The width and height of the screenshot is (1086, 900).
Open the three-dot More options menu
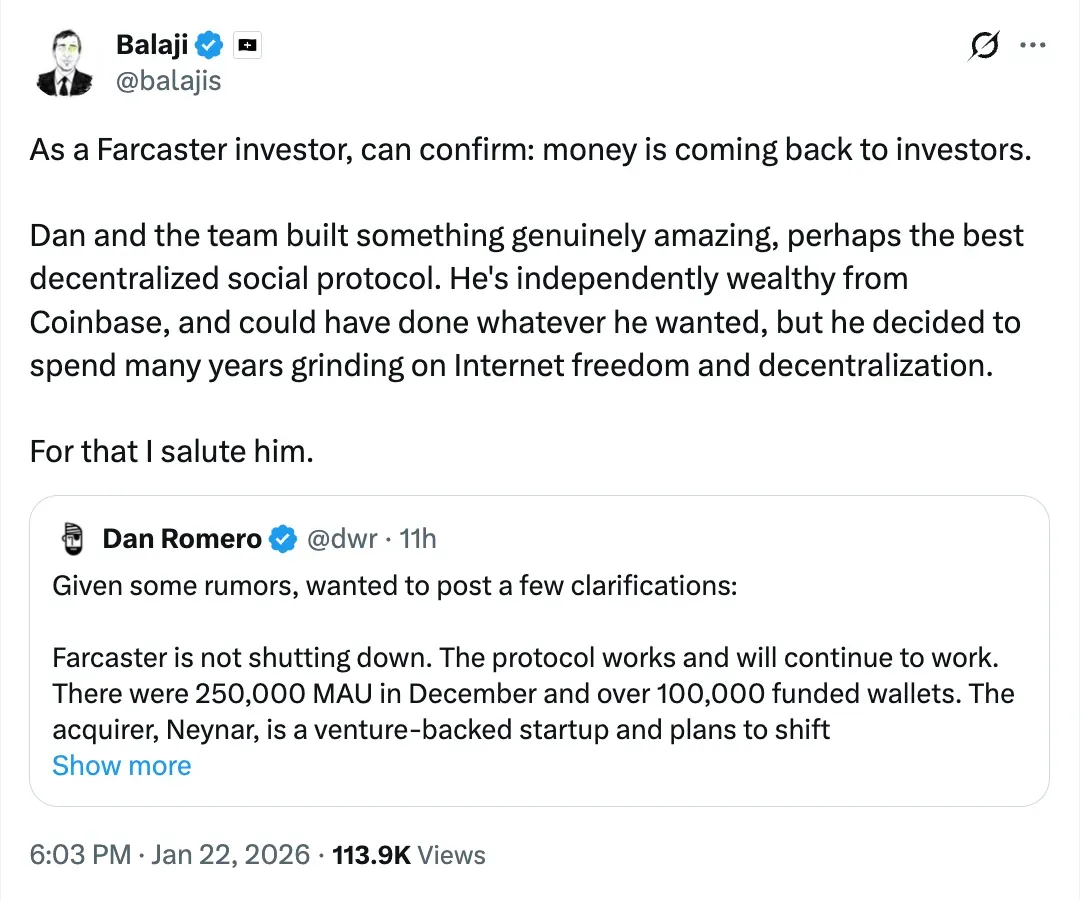coord(1032,45)
